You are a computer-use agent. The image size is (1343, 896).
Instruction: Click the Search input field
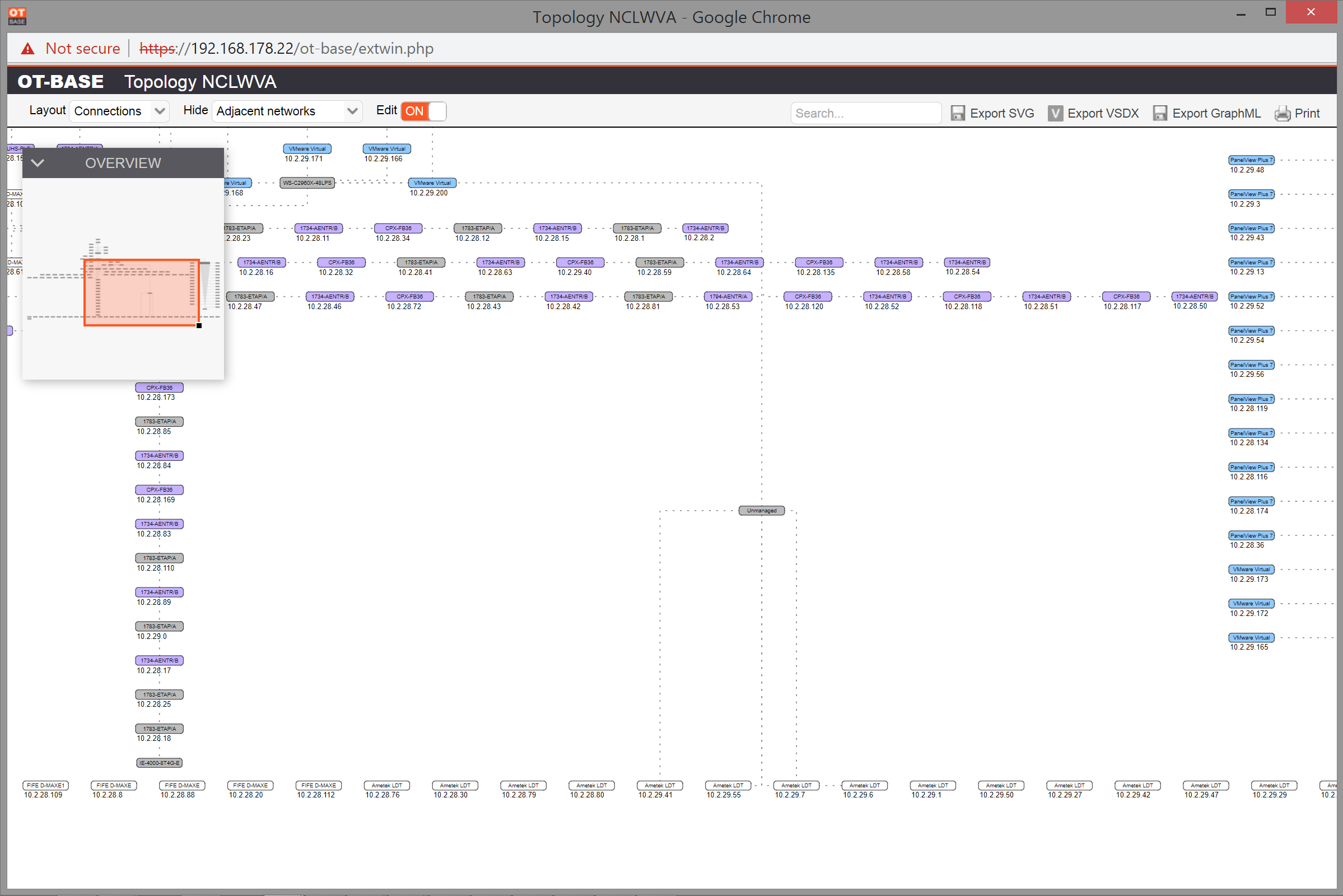(x=865, y=113)
